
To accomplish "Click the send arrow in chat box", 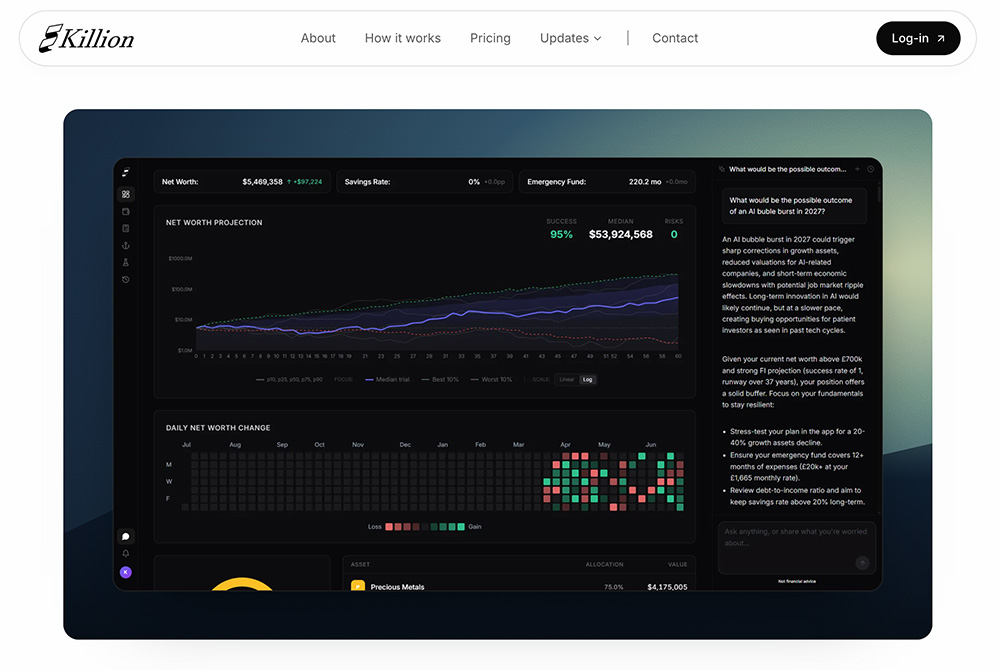I will pos(862,563).
